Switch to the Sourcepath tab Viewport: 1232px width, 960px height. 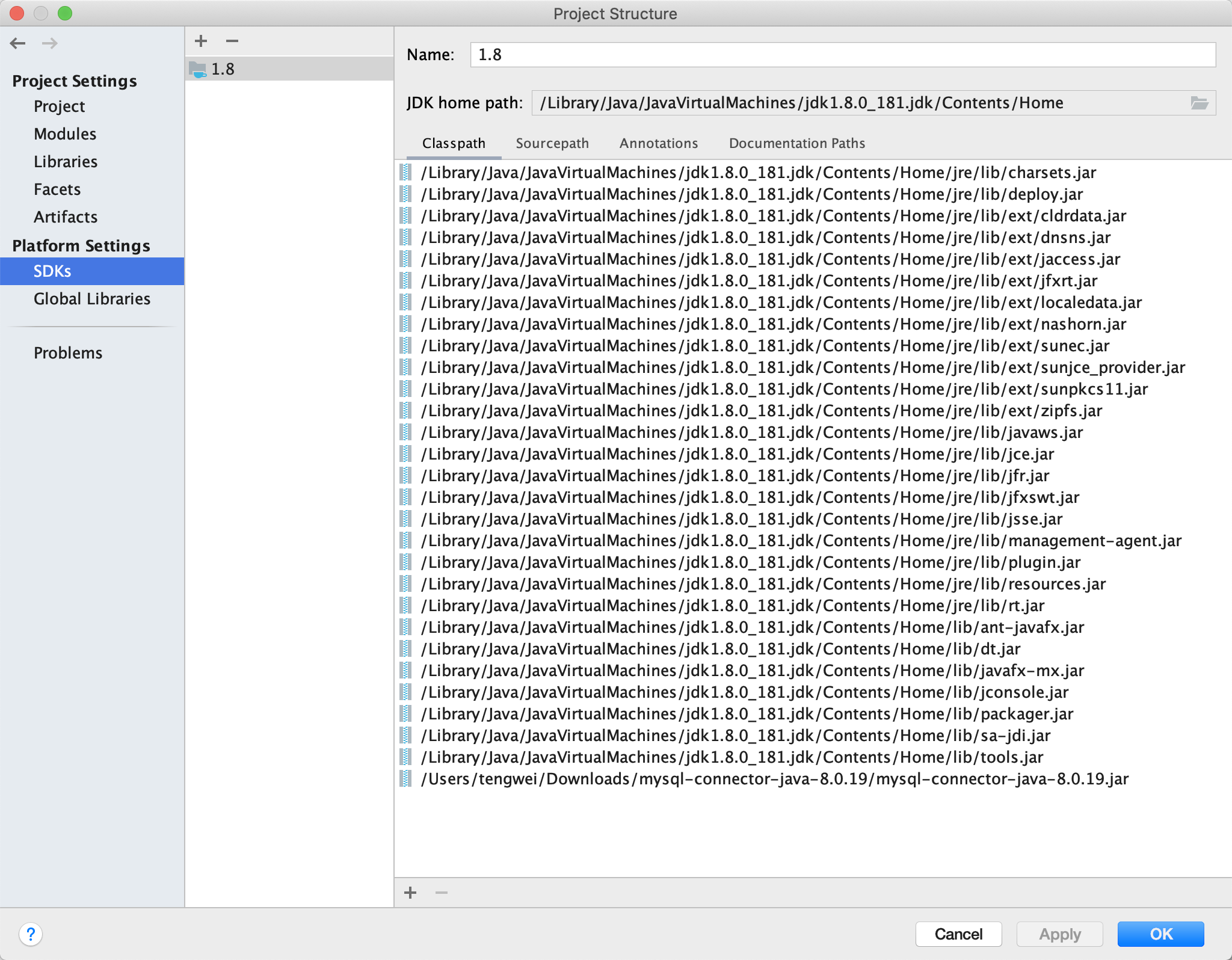click(552, 143)
